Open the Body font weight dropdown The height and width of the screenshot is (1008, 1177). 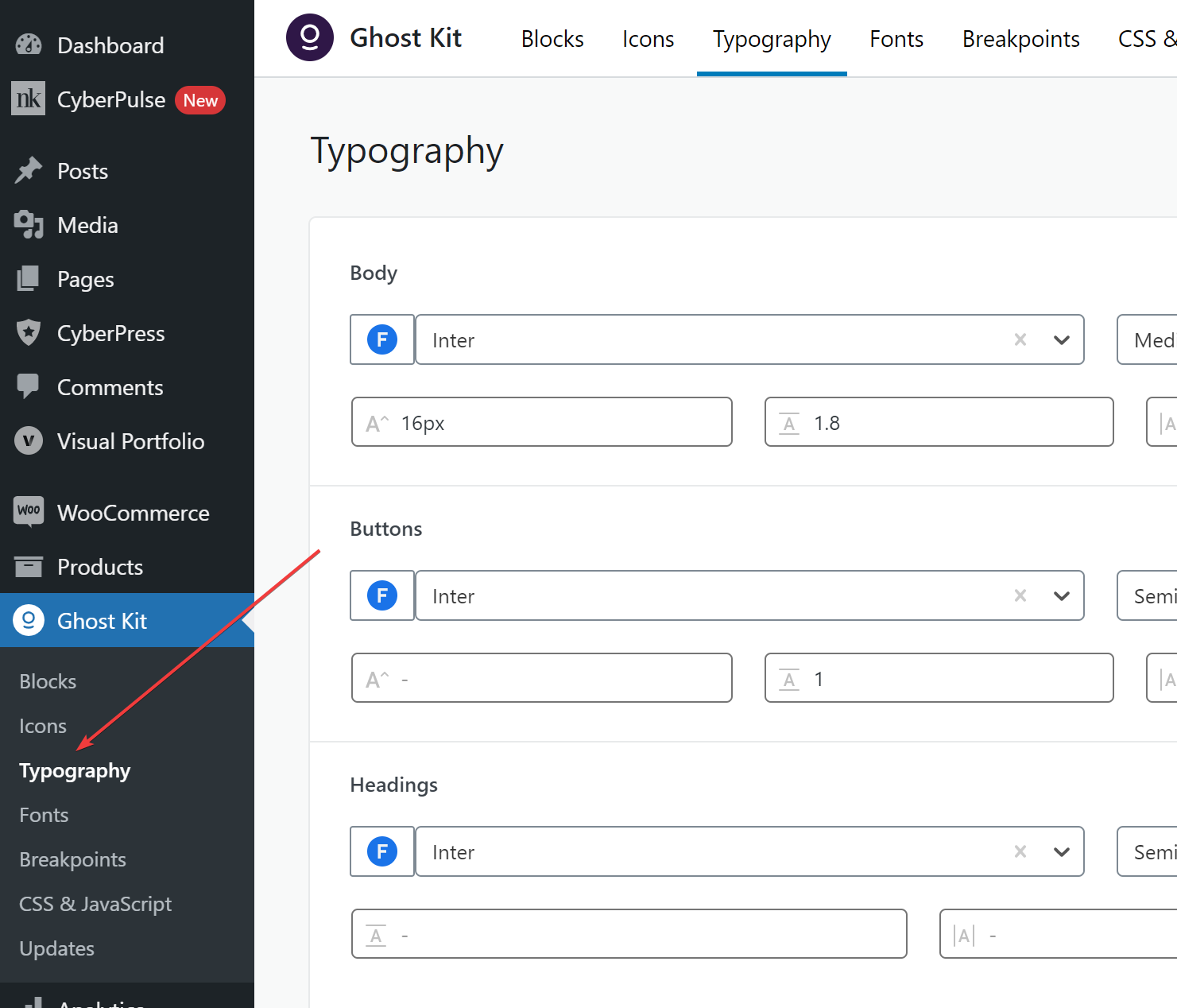point(1147,339)
